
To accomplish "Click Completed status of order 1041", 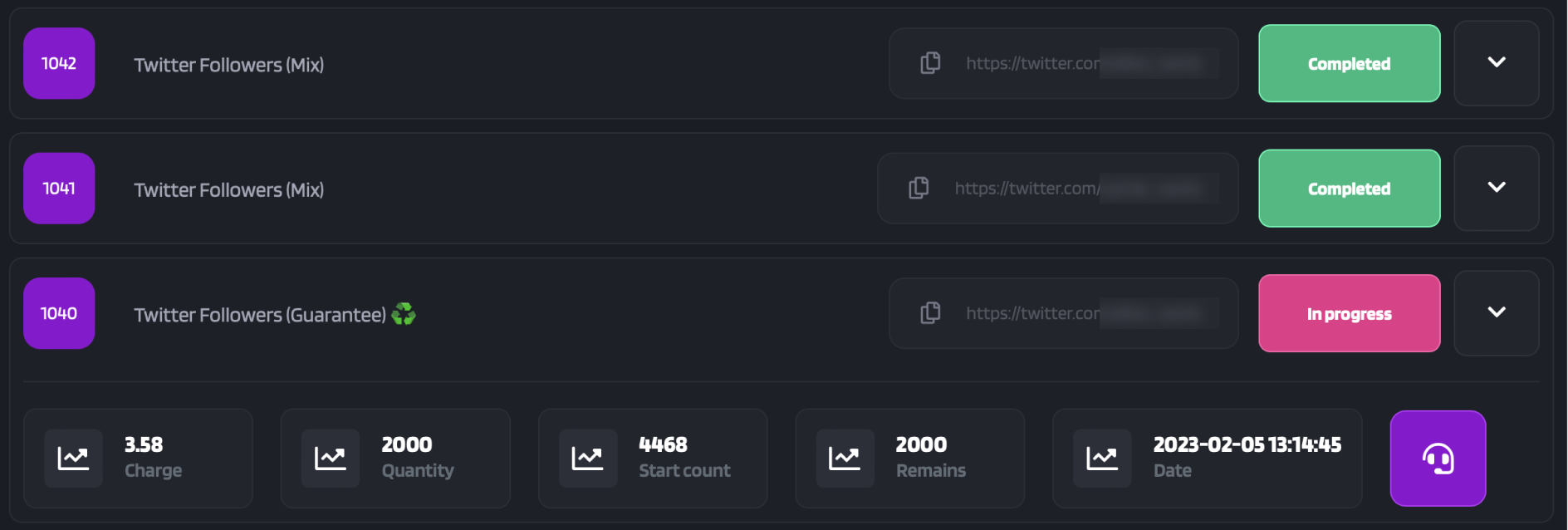I will pyautogui.click(x=1350, y=188).
